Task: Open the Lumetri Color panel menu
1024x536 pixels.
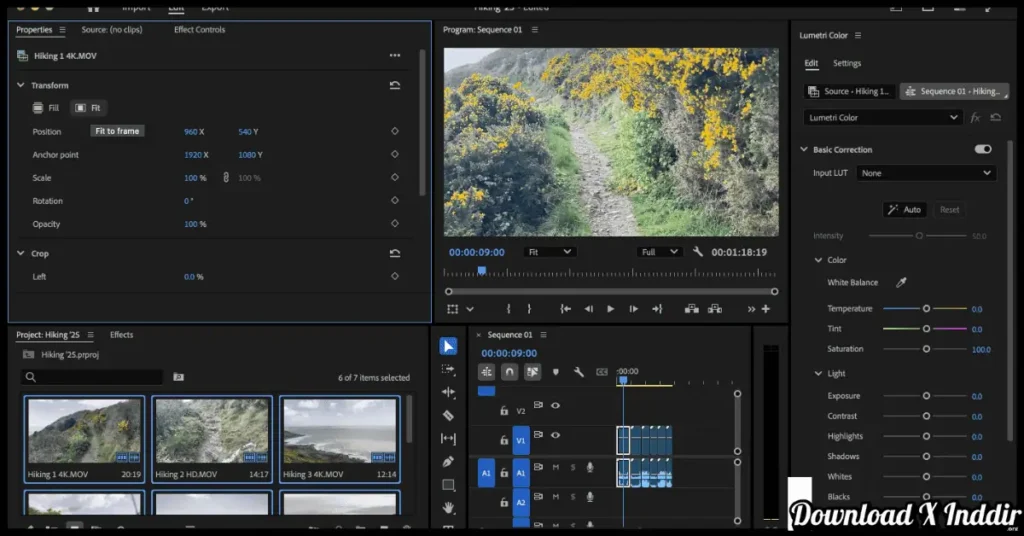Action: (857, 35)
